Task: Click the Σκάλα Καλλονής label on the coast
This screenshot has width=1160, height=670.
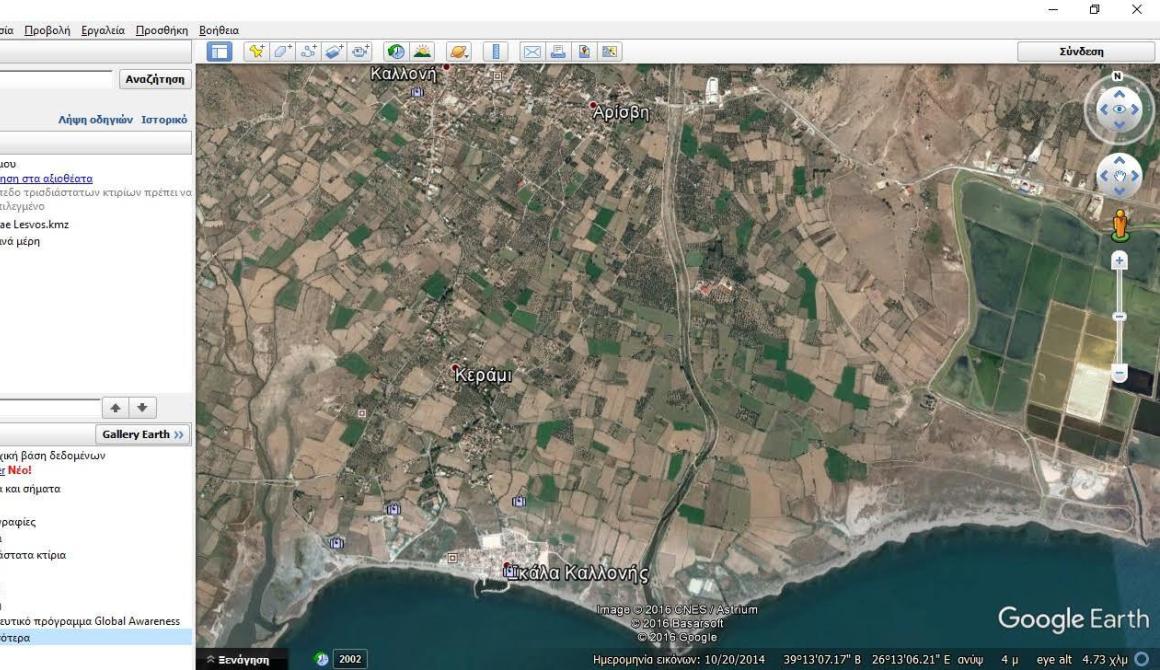Action: pos(580,573)
